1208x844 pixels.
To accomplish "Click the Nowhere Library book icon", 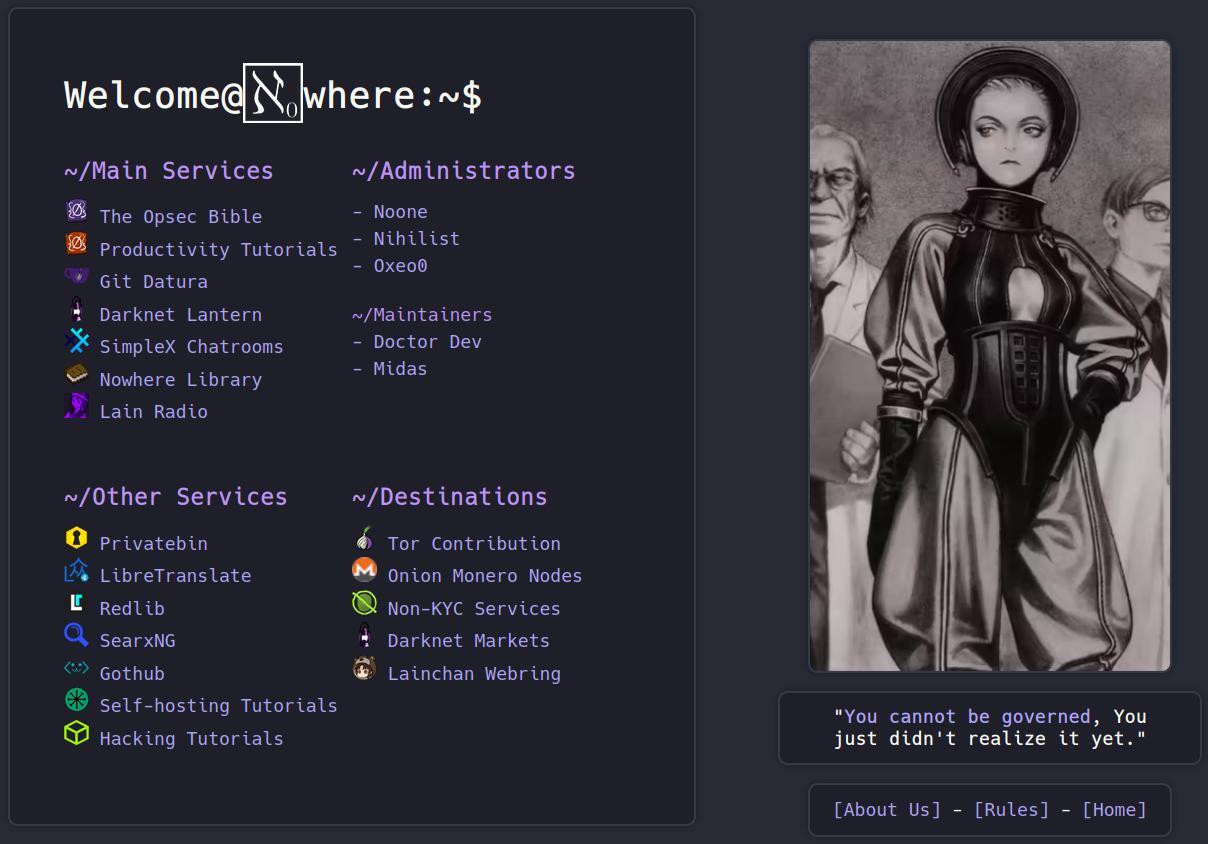I will 77,374.
